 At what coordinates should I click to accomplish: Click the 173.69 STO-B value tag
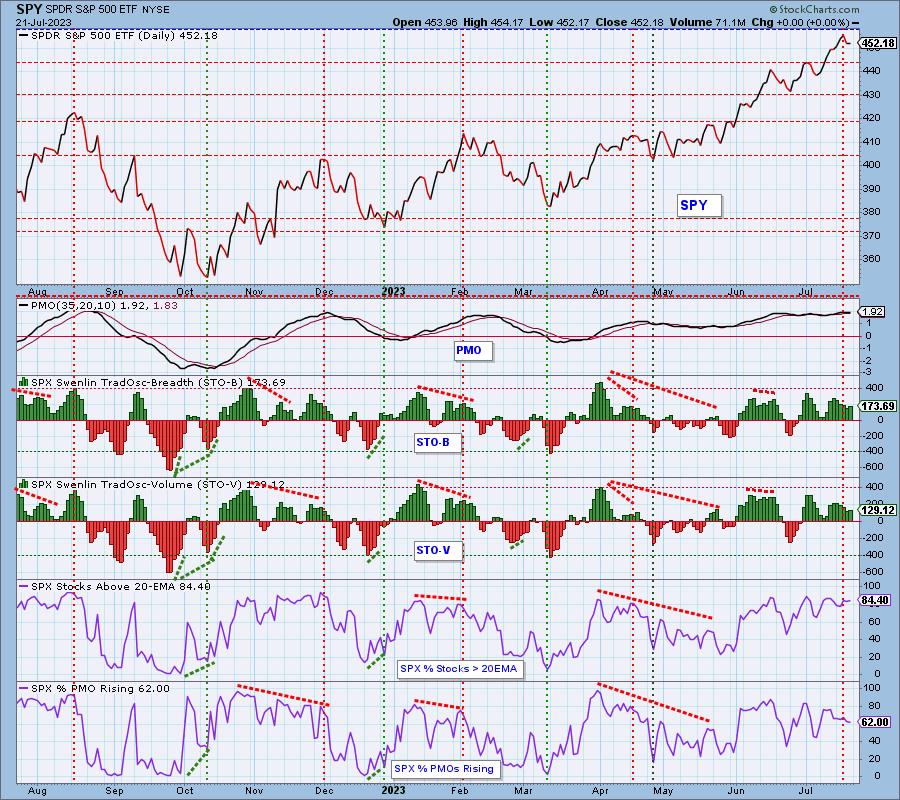click(x=879, y=406)
